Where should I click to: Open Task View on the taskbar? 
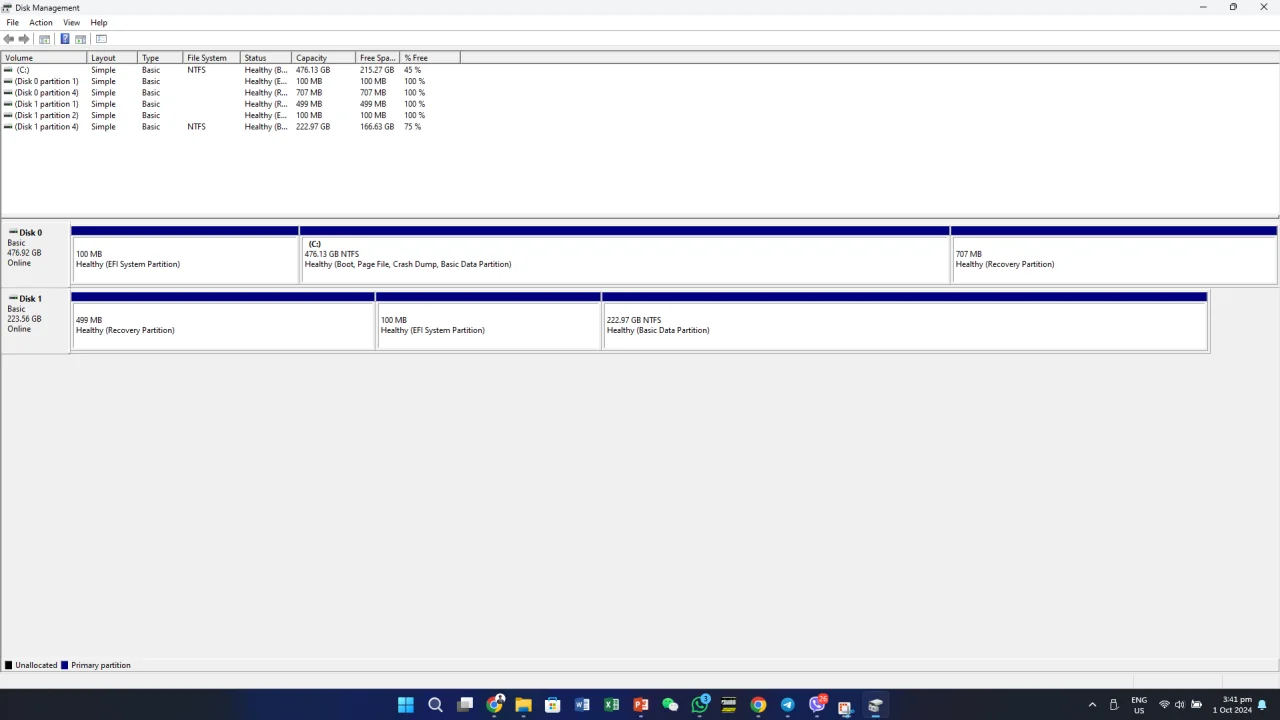pos(465,705)
